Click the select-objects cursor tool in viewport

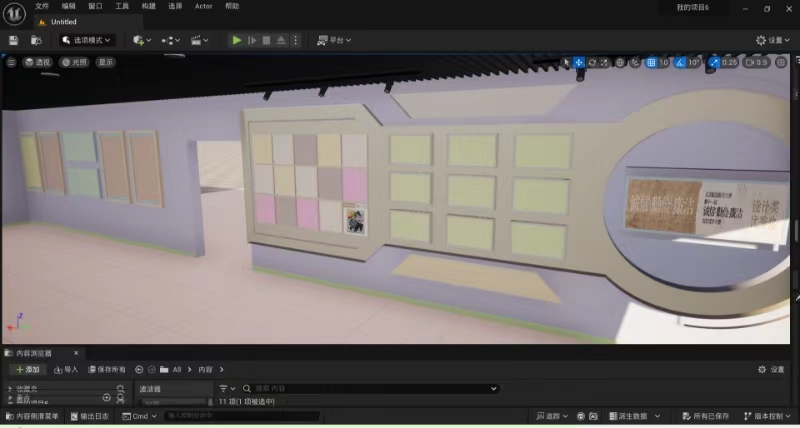[566, 63]
